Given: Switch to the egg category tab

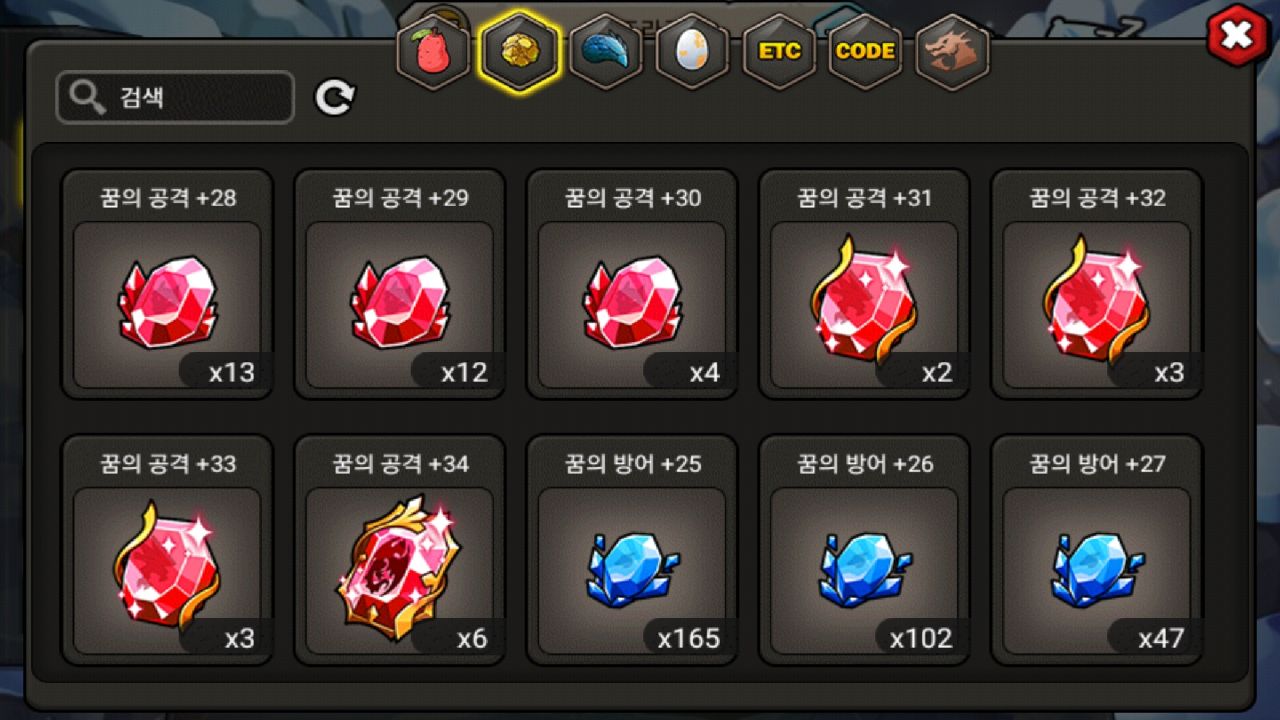Looking at the screenshot, I should pyautogui.click(x=692, y=52).
